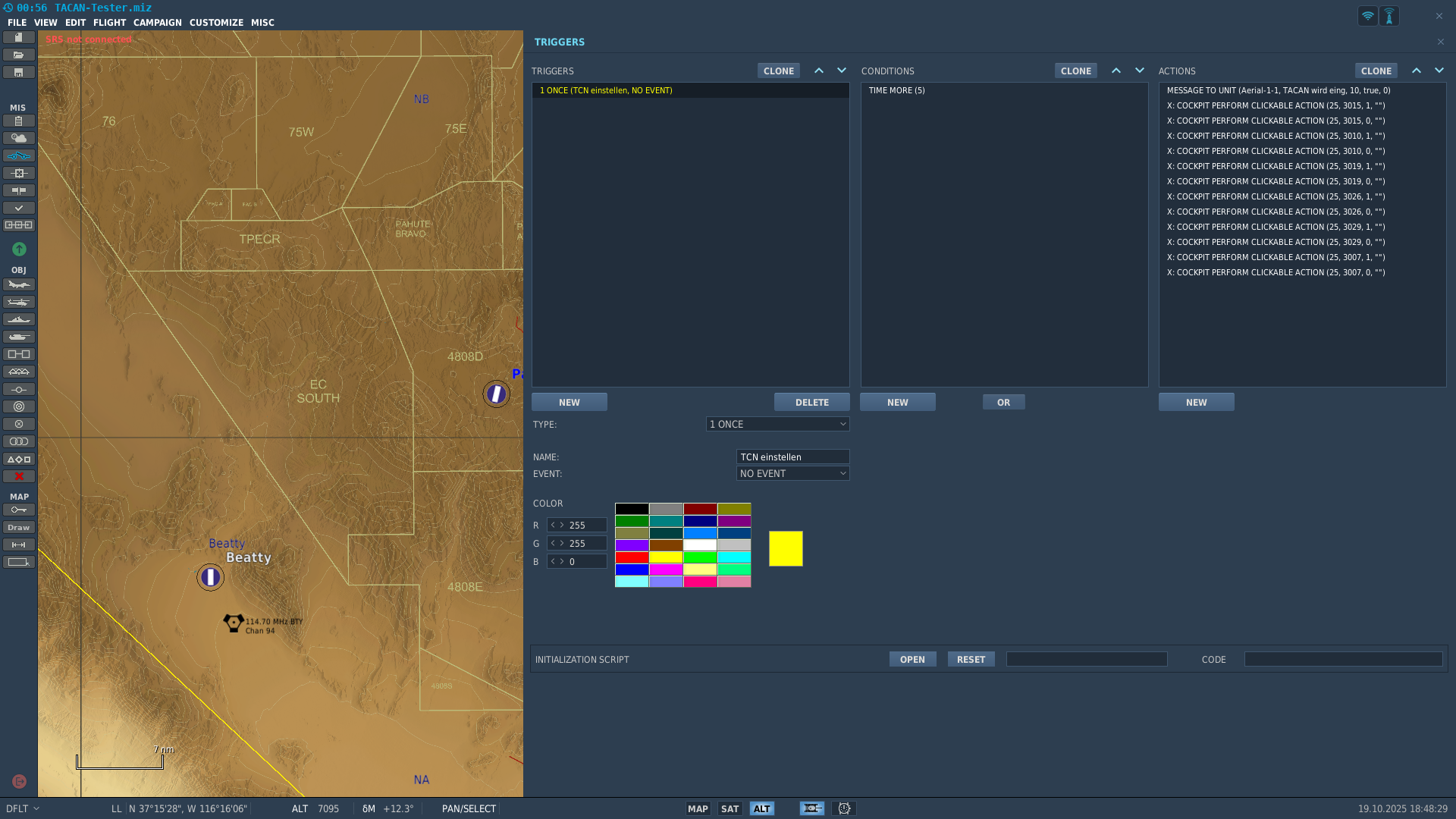Click the green fly mission arrow icon
The width and height of the screenshot is (1456, 819).
19,249
